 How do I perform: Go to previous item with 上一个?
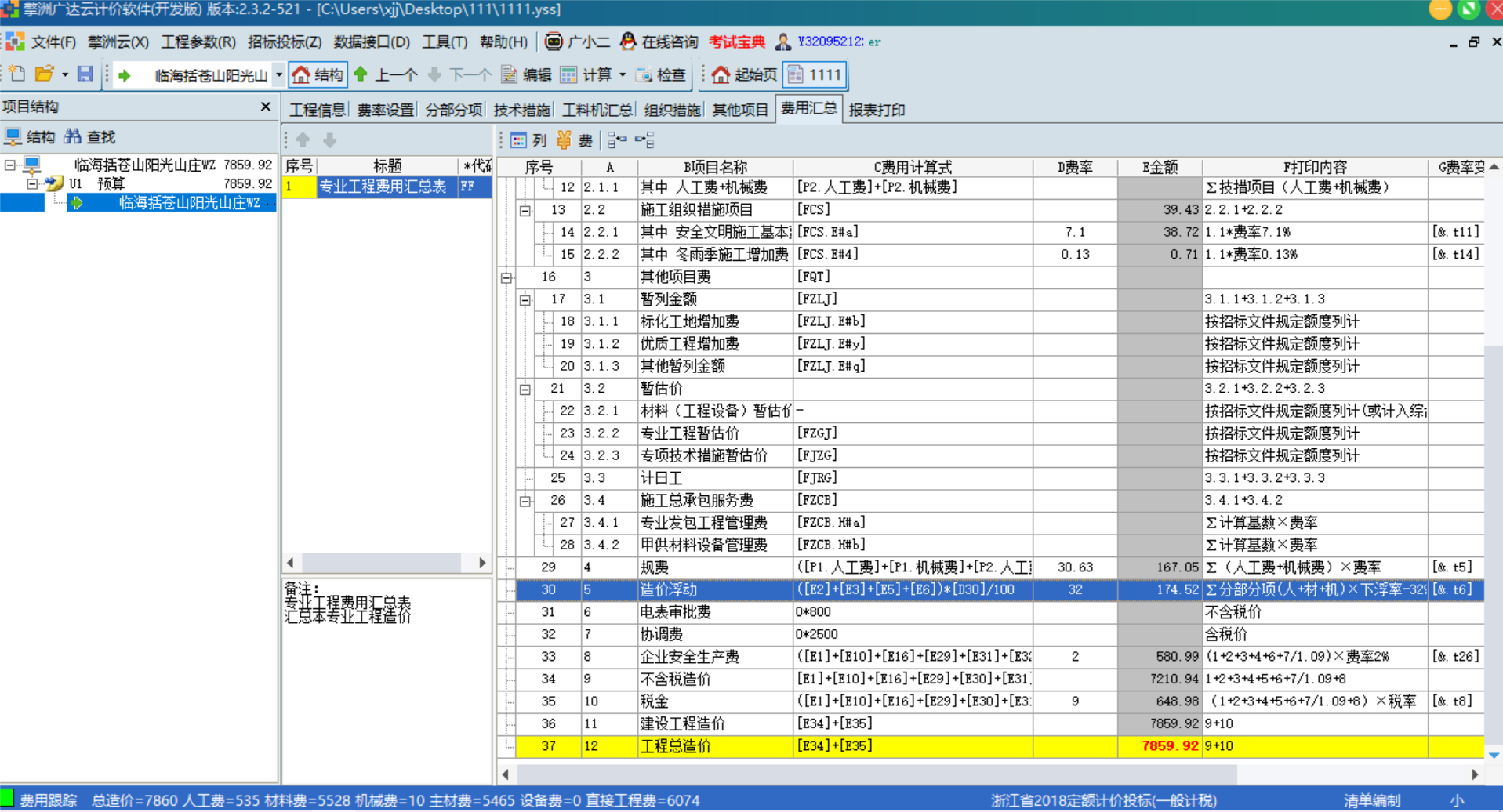coord(386,75)
